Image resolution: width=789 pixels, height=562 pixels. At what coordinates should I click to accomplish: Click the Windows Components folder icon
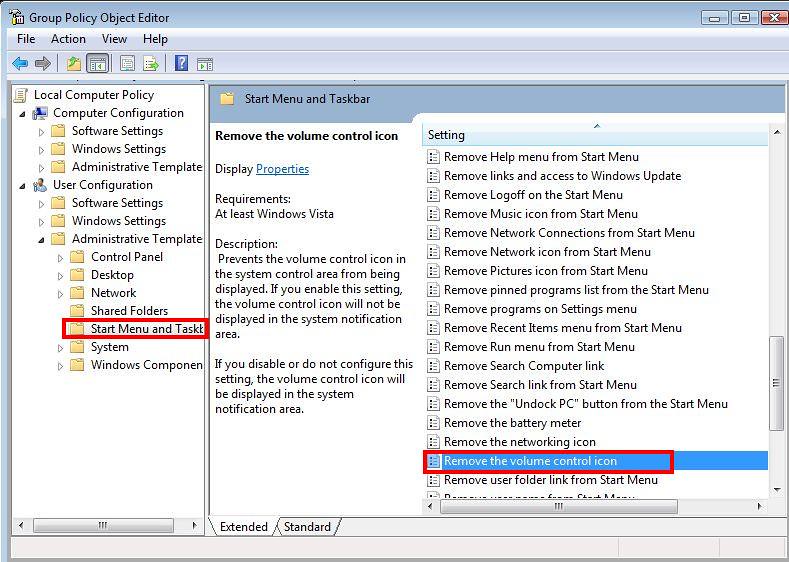77,365
